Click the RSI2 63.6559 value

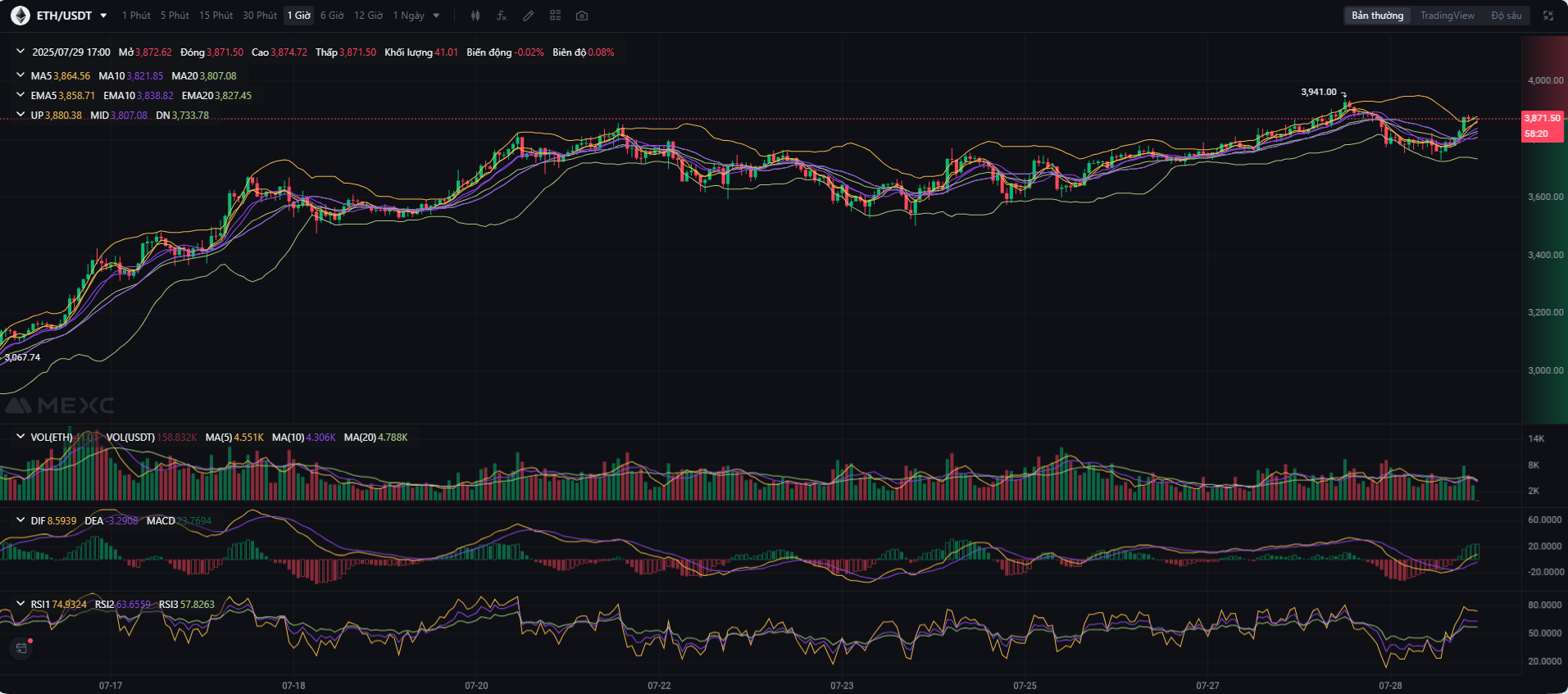tap(123, 605)
